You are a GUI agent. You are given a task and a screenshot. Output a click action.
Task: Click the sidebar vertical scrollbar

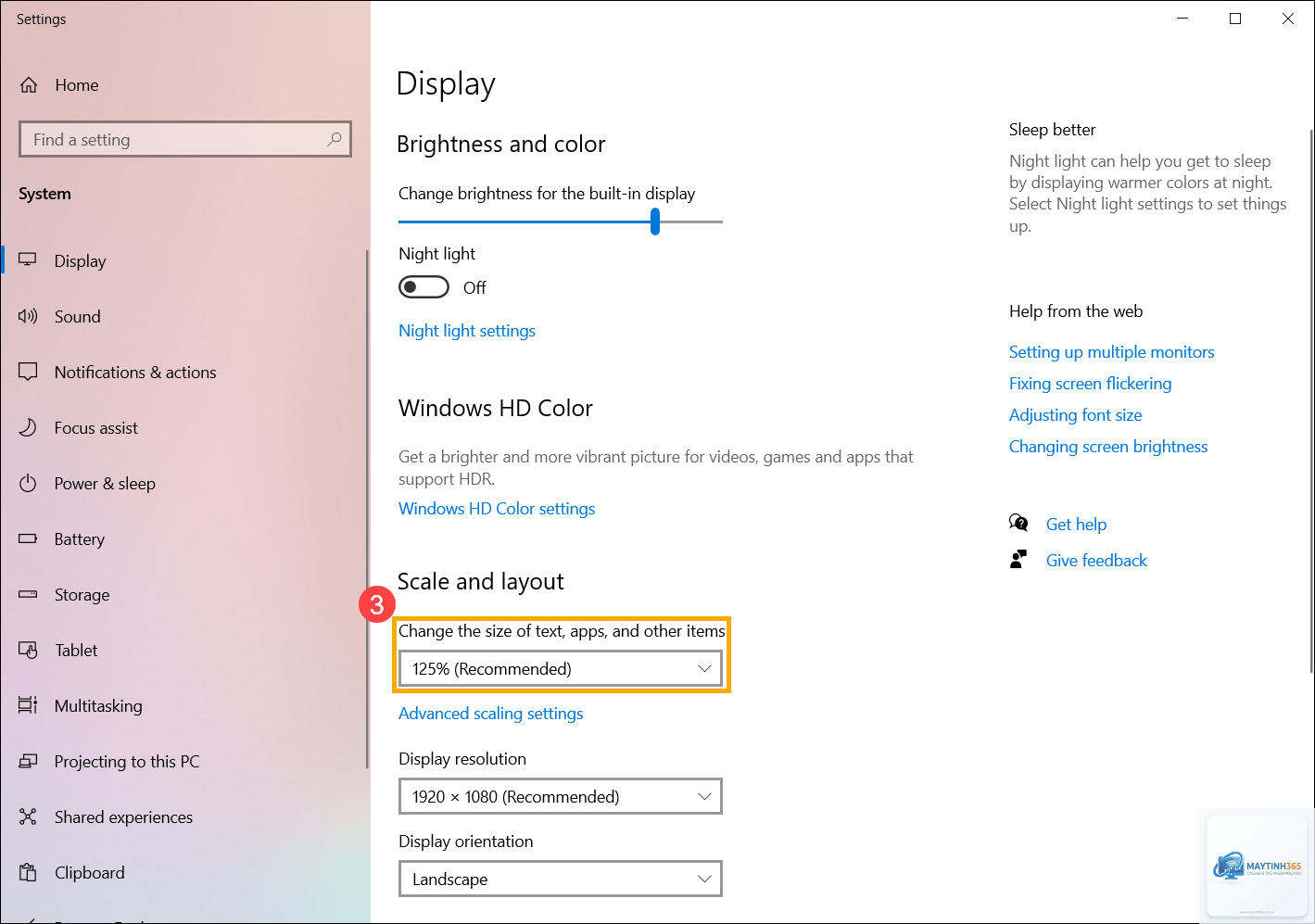367,508
